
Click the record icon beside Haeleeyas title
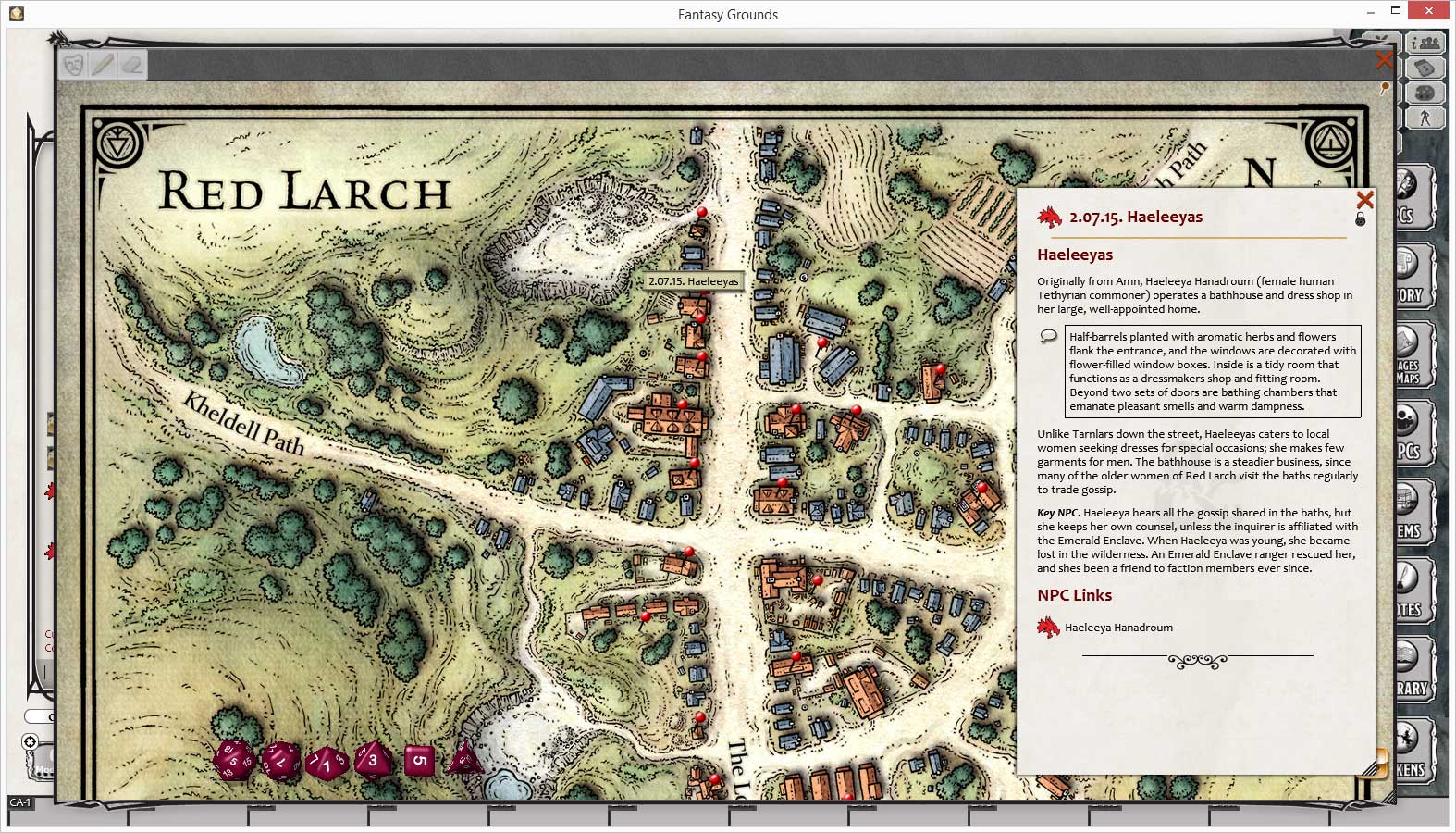click(1049, 218)
